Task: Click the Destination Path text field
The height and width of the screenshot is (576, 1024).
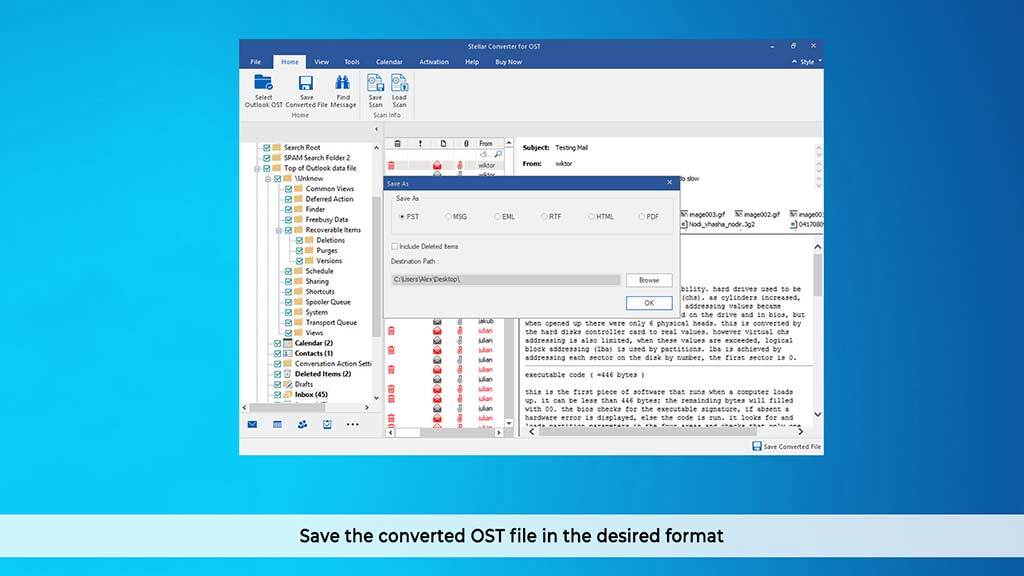Action: pyautogui.click(x=505, y=280)
